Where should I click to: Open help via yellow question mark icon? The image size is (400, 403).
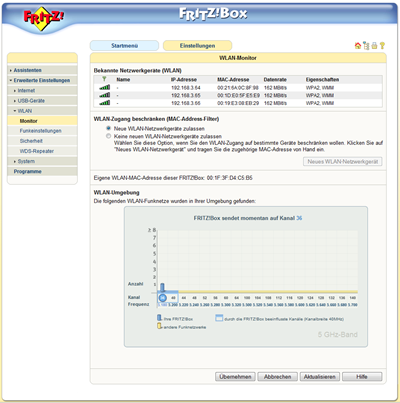382,46
